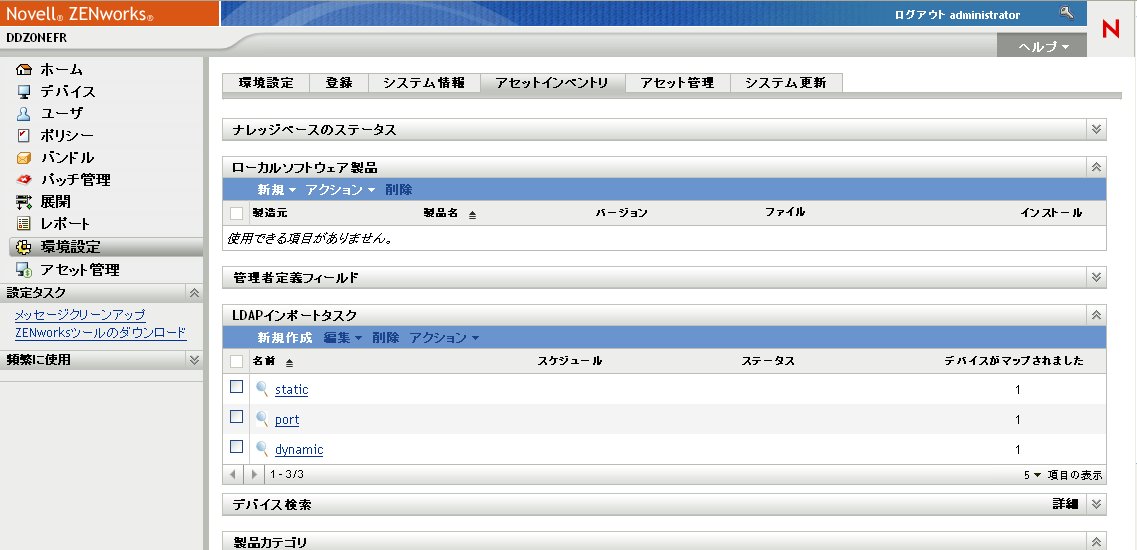Image resolution: width=1137 pixels, height=550 pixels.
Task: Click the スケジュール column header
Action: coord(570,361)
